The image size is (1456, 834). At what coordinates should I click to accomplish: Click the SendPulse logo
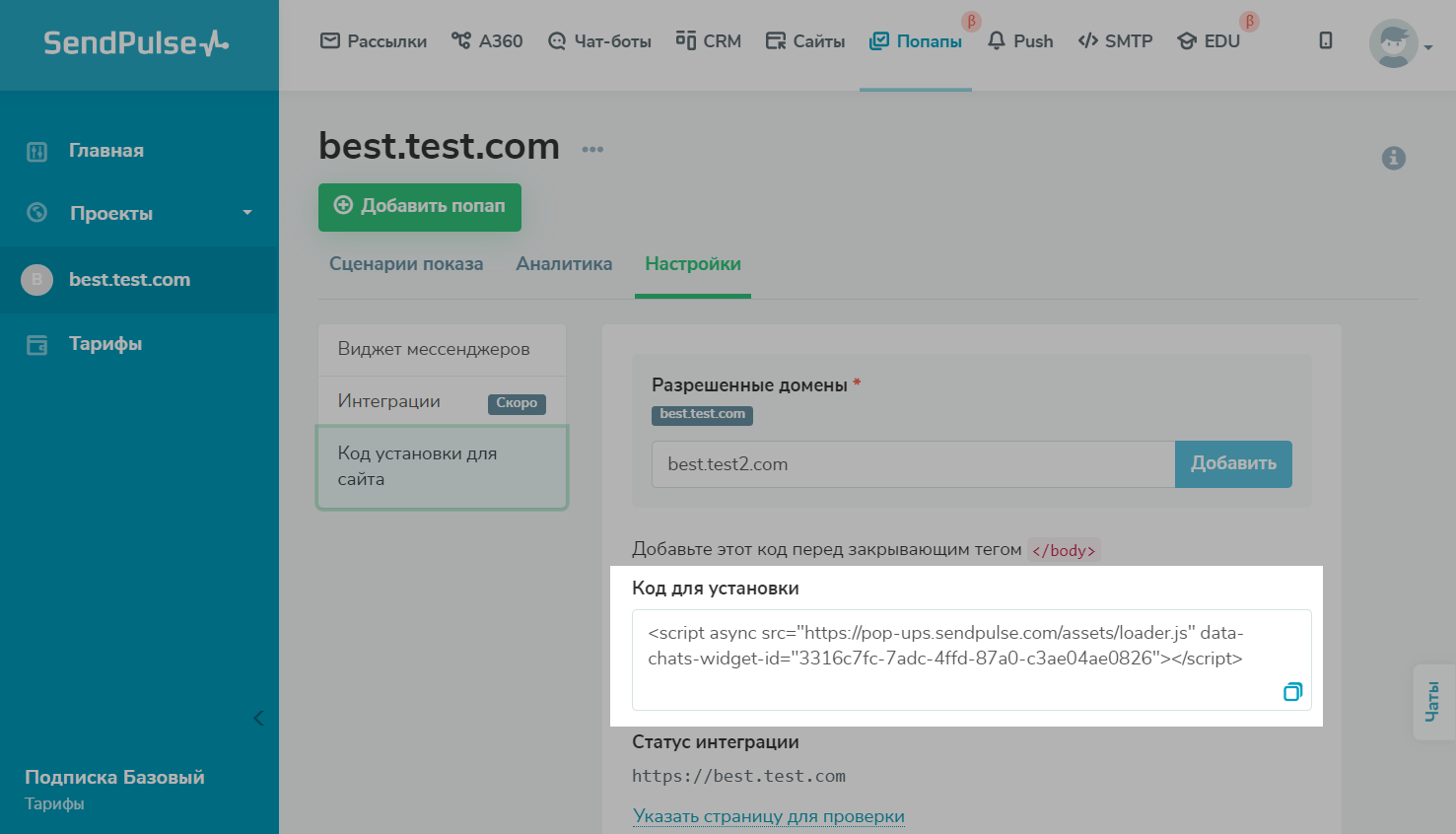136,43
